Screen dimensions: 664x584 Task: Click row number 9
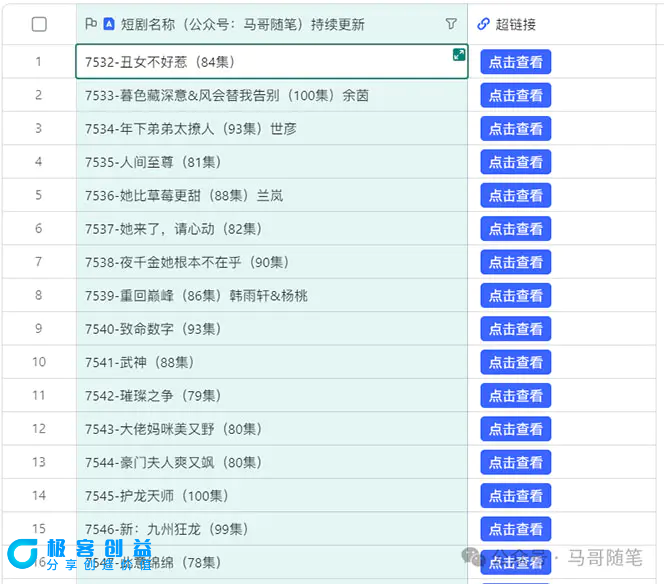click(x=39, y=329)
